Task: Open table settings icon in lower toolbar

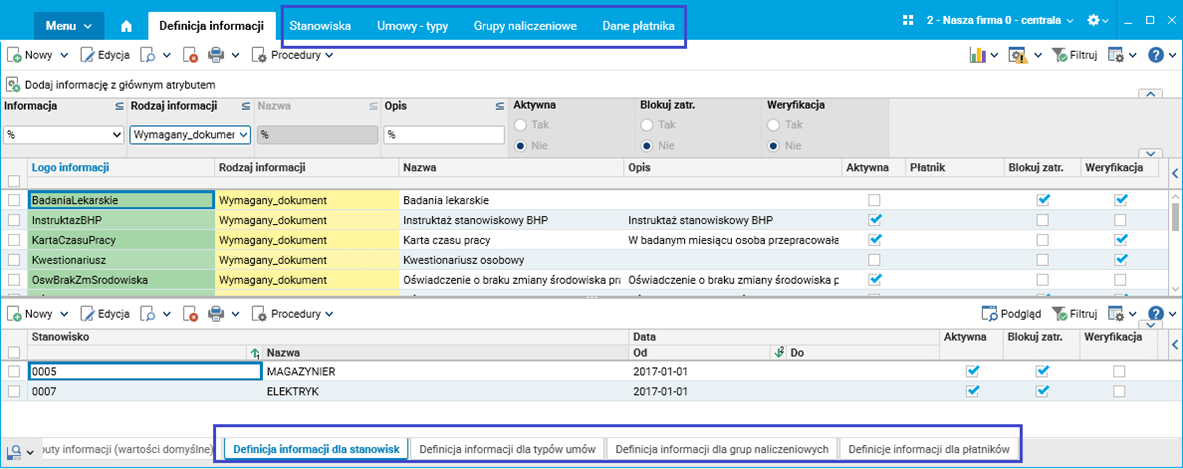Action: (x=1116, y=313)
